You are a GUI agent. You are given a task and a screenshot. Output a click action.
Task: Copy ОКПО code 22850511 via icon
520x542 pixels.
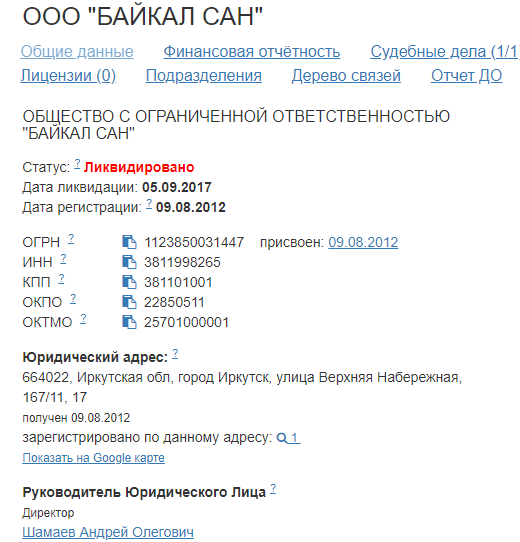pyautogui.click(x=129, y=302)
